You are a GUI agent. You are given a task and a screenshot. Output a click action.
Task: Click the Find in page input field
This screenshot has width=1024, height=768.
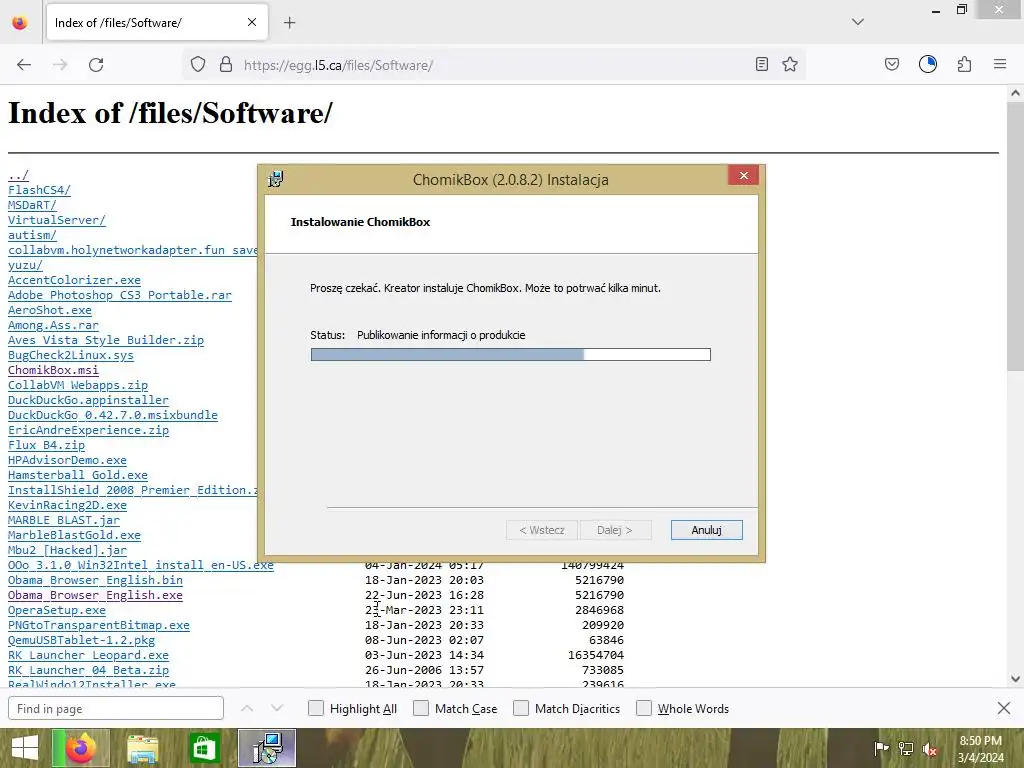[x=116, y=709]
